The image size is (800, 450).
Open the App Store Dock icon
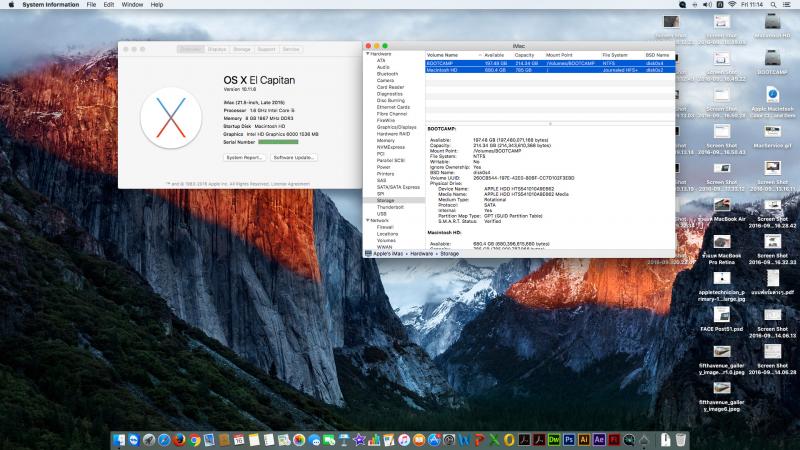(x=434, y=440)
